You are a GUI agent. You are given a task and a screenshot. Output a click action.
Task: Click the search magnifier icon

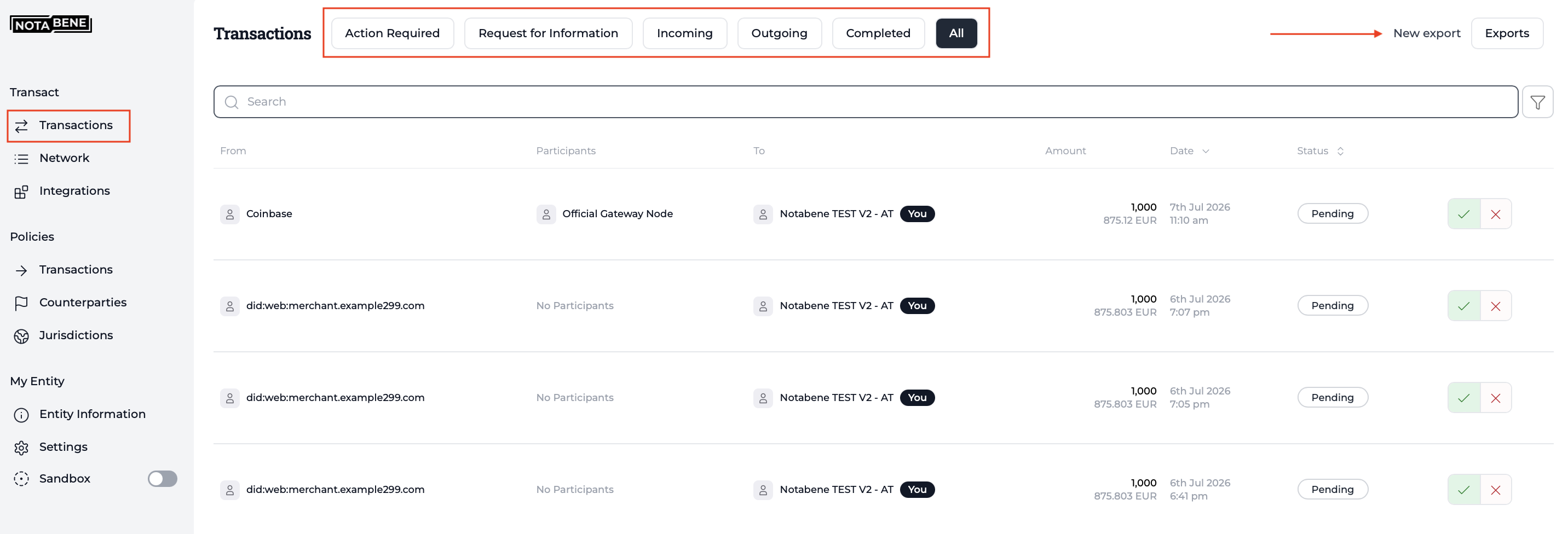(x=231, y=102)
